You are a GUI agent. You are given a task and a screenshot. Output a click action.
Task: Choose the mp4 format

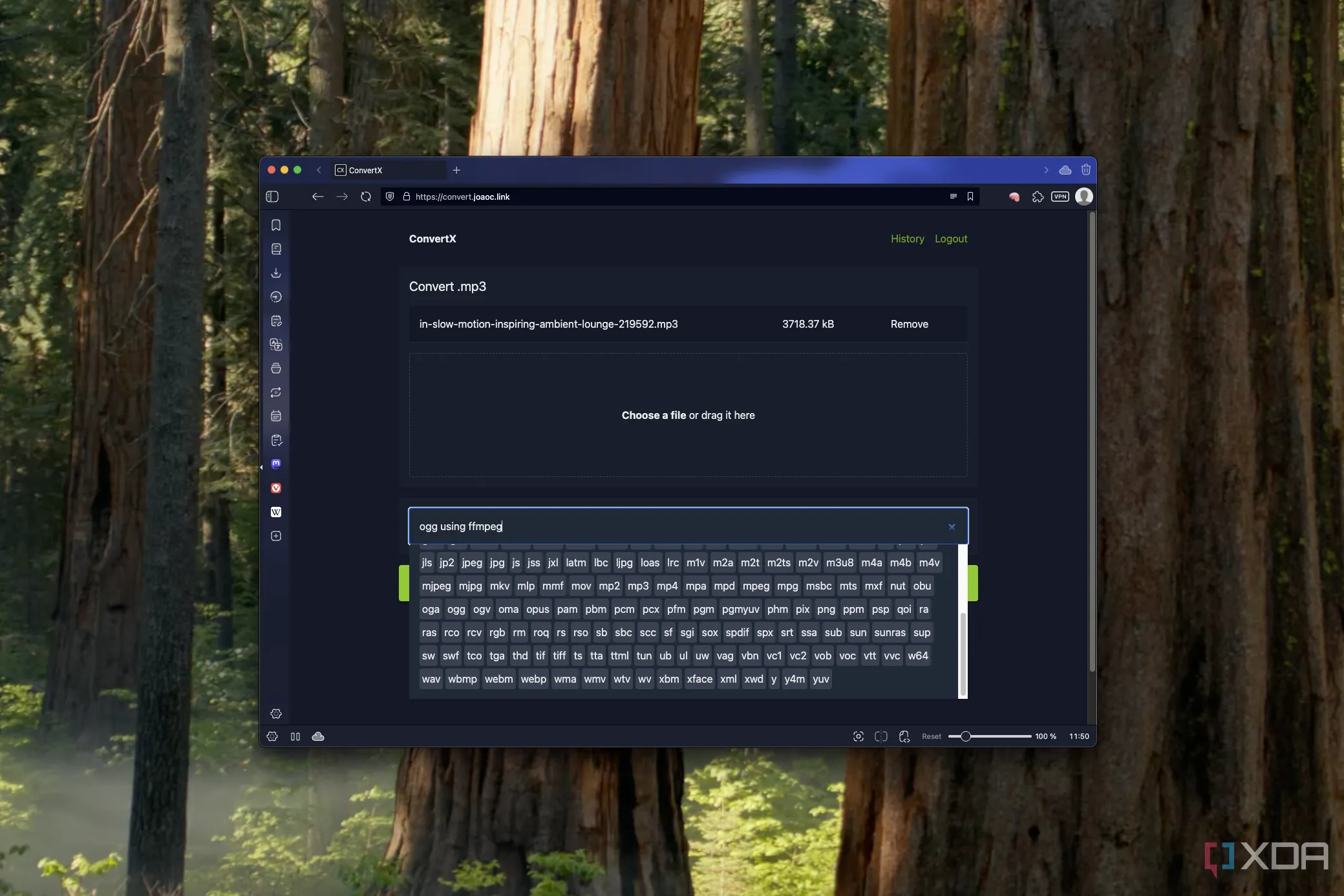667,586
